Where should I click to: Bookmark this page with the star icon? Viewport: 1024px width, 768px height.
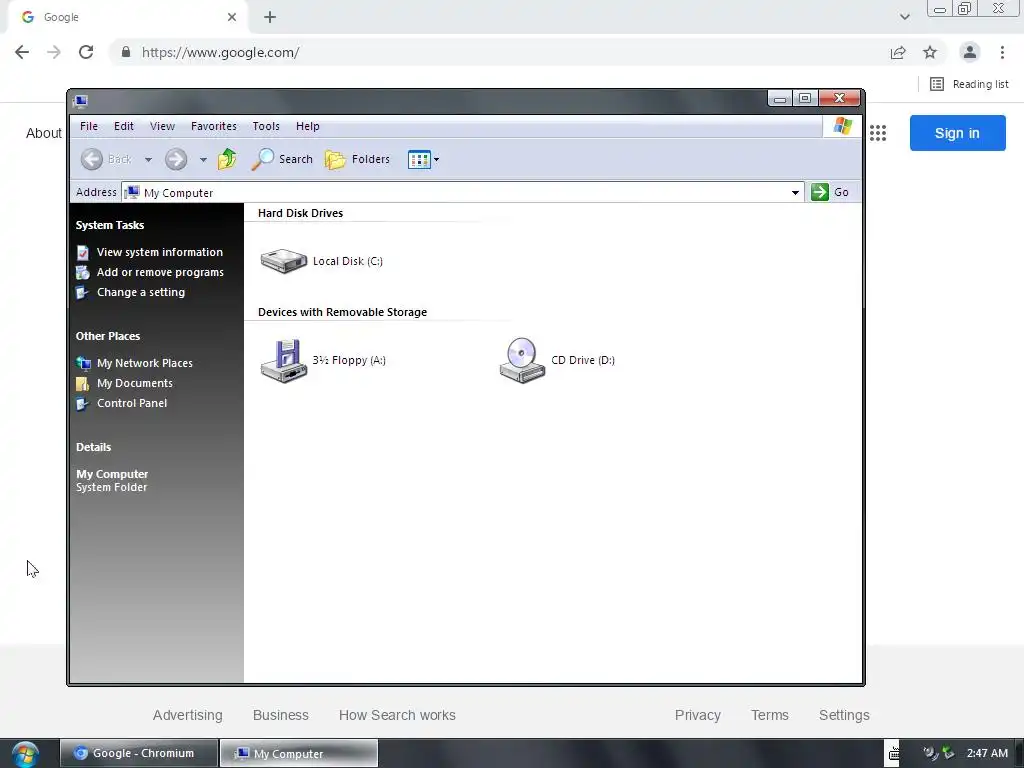930,52
